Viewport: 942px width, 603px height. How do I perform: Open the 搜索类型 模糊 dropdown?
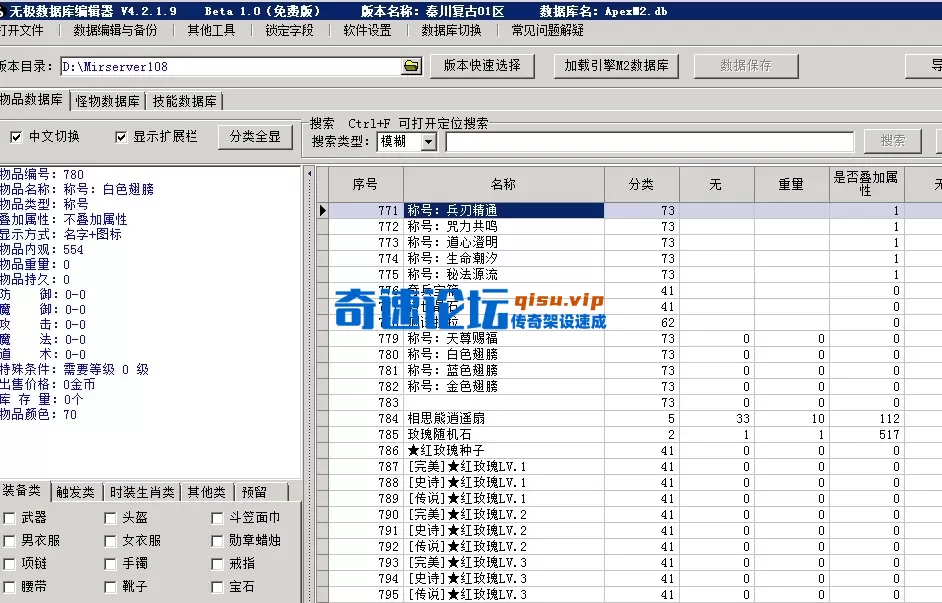(428, 142)
